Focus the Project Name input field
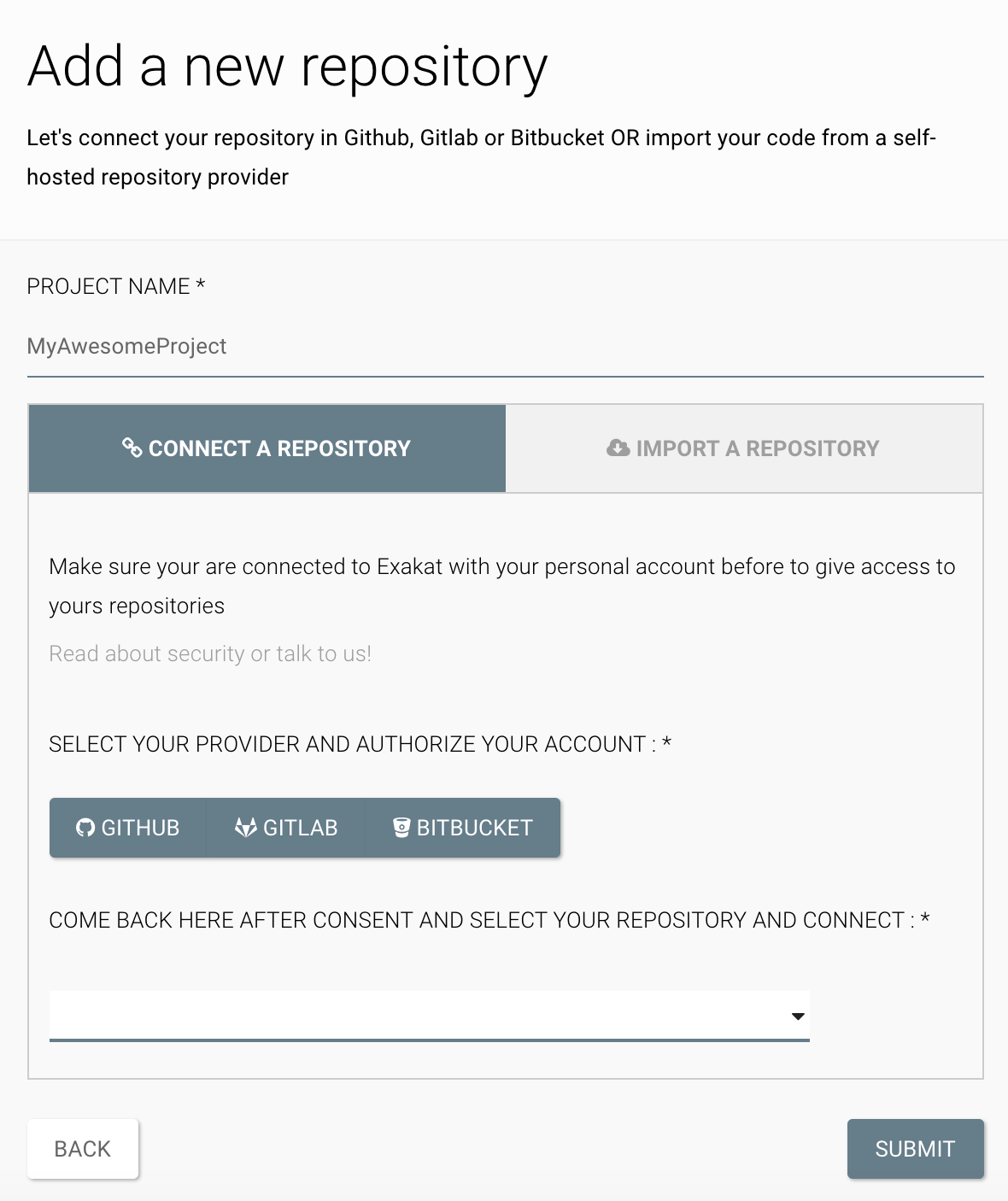The width and height of the screenshot is (1008, 1201). (505, 346)
